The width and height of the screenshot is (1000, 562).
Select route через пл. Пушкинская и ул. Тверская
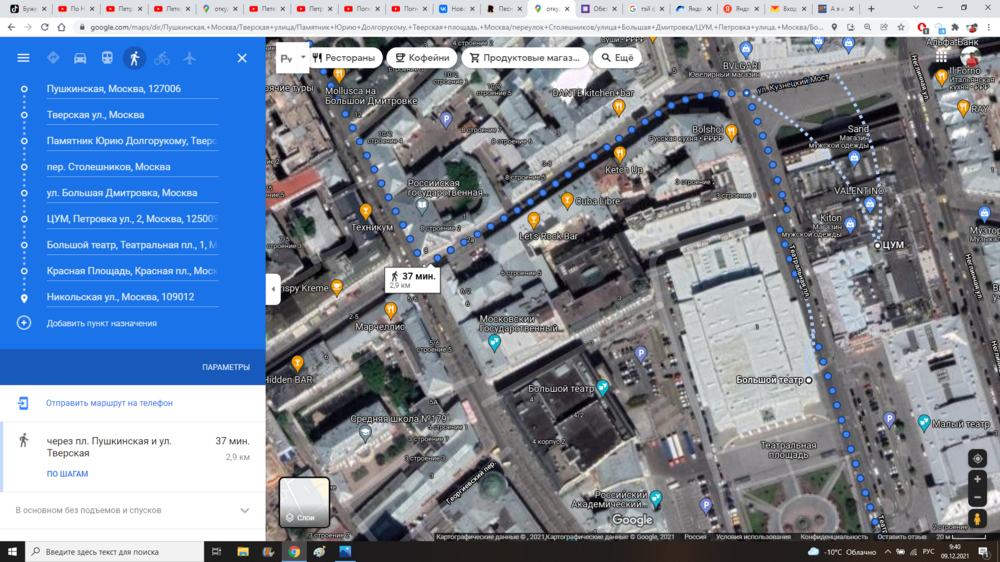tap(133, 457)
